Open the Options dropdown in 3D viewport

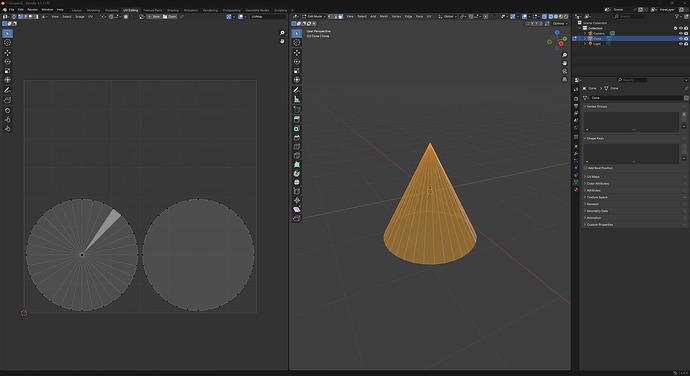559,23
